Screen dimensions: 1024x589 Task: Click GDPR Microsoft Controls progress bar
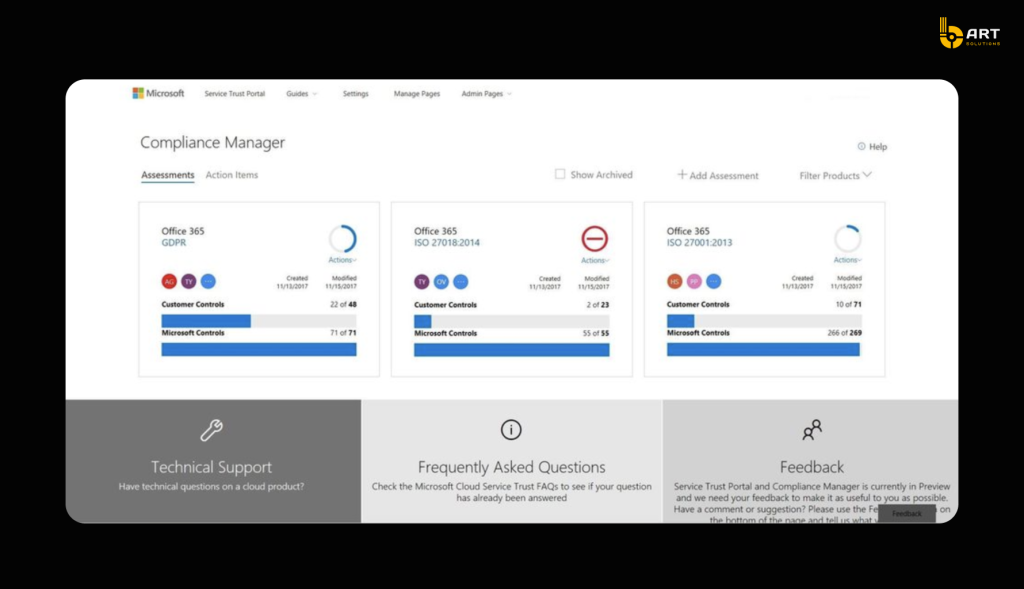pos(259,349)
